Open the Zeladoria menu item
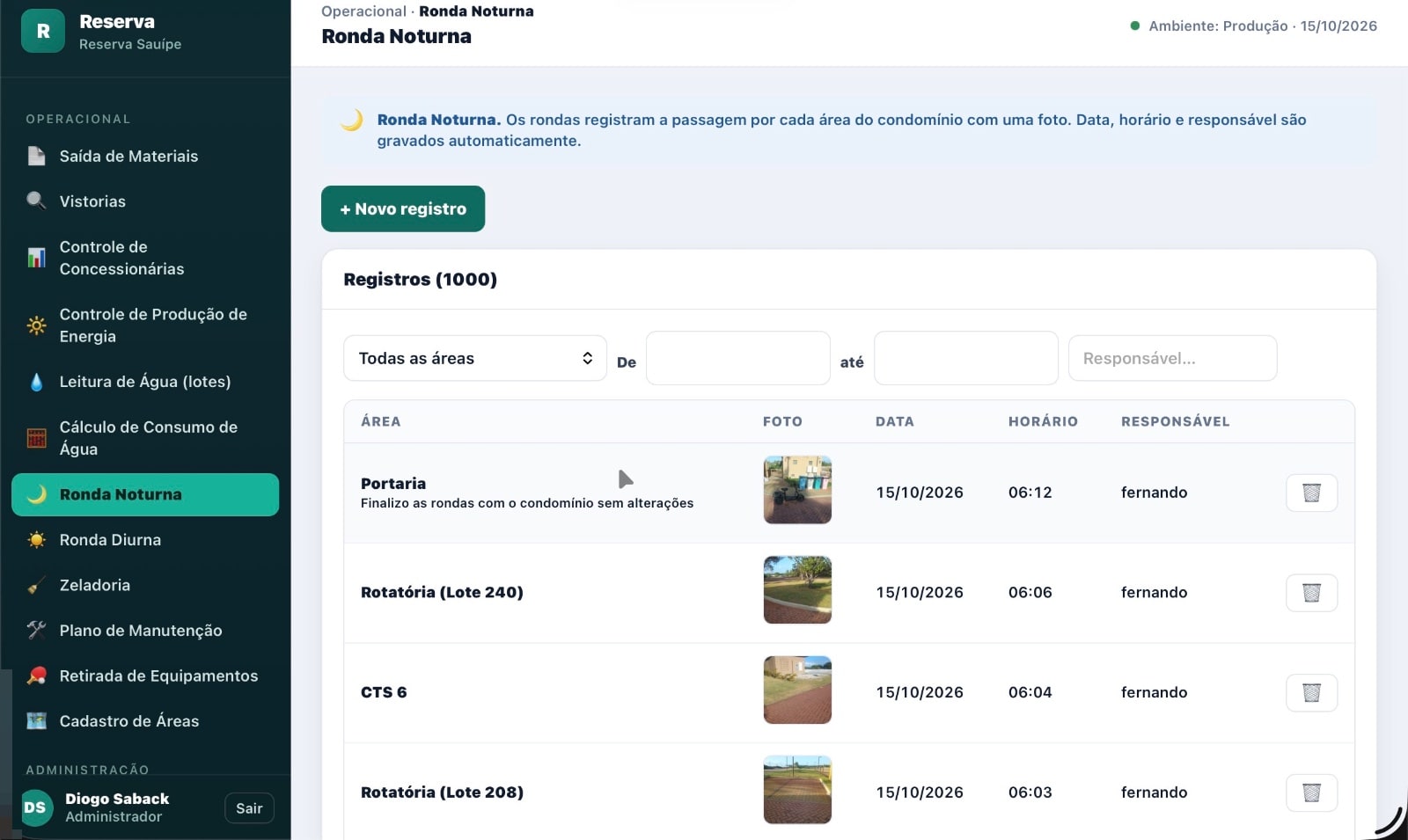The height and width of the screenshot is (840, 1408). point(145,585)
